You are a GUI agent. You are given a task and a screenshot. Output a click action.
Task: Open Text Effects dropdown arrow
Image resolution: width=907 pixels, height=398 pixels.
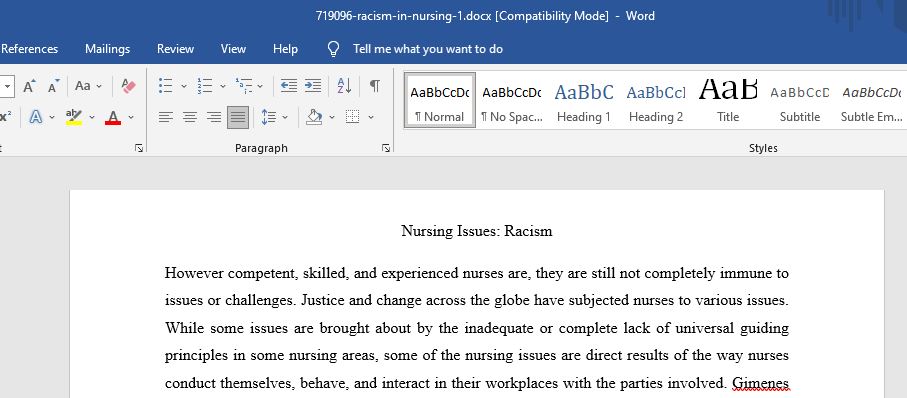[52, 117]
